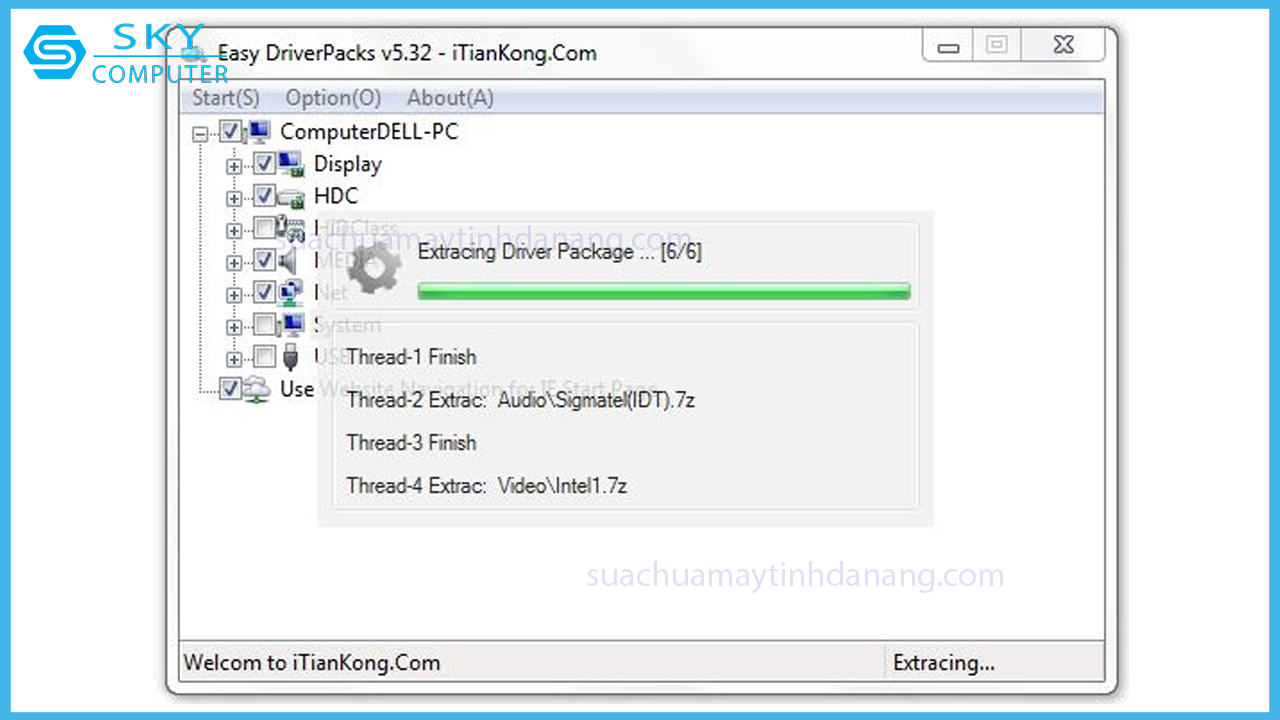Click the HDC drive controller icon
This screenshot has height=720, width=1280.
291,197
